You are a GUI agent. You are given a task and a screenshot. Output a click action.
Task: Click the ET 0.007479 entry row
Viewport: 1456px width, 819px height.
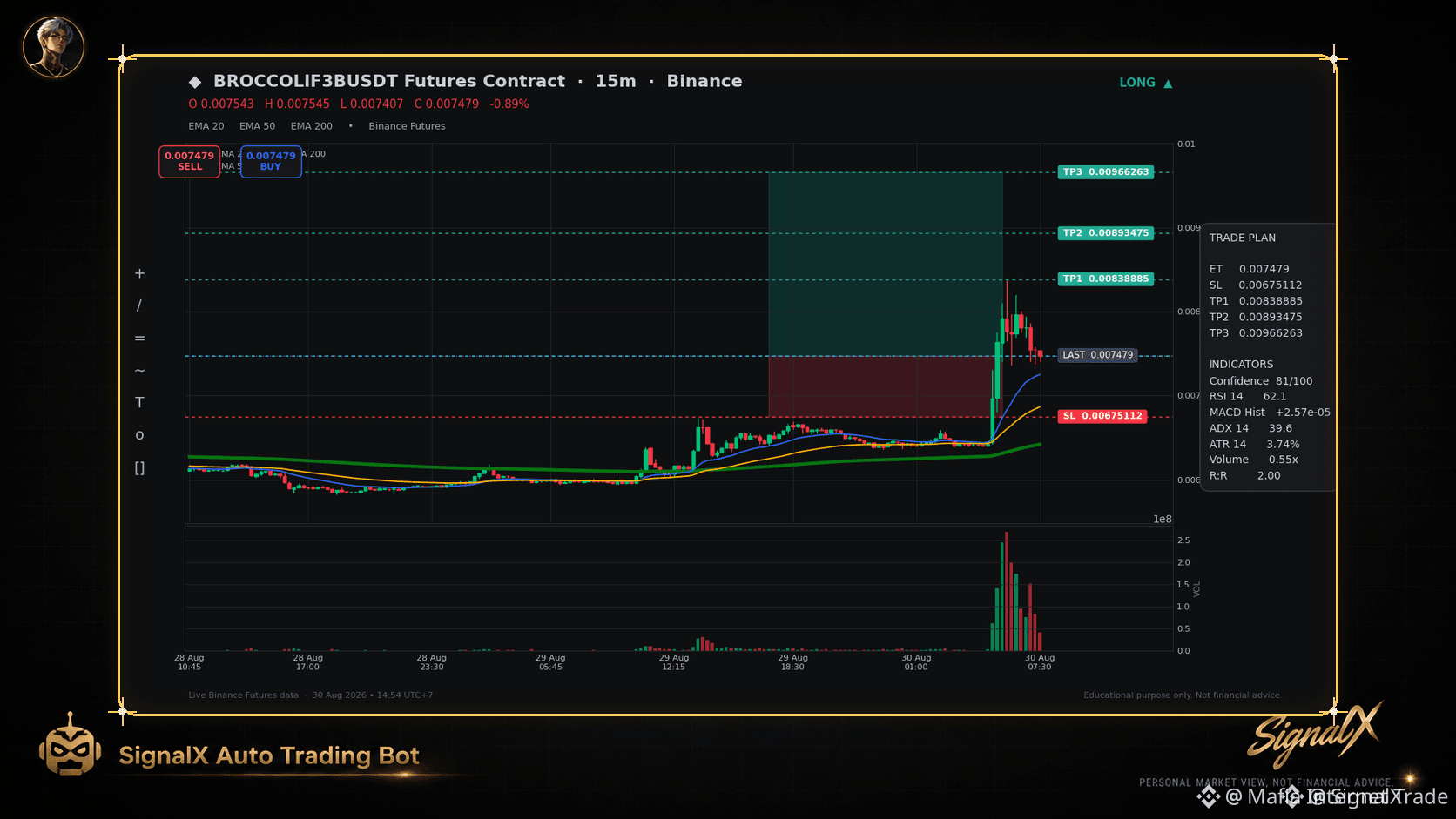[x=1249, y=269]
